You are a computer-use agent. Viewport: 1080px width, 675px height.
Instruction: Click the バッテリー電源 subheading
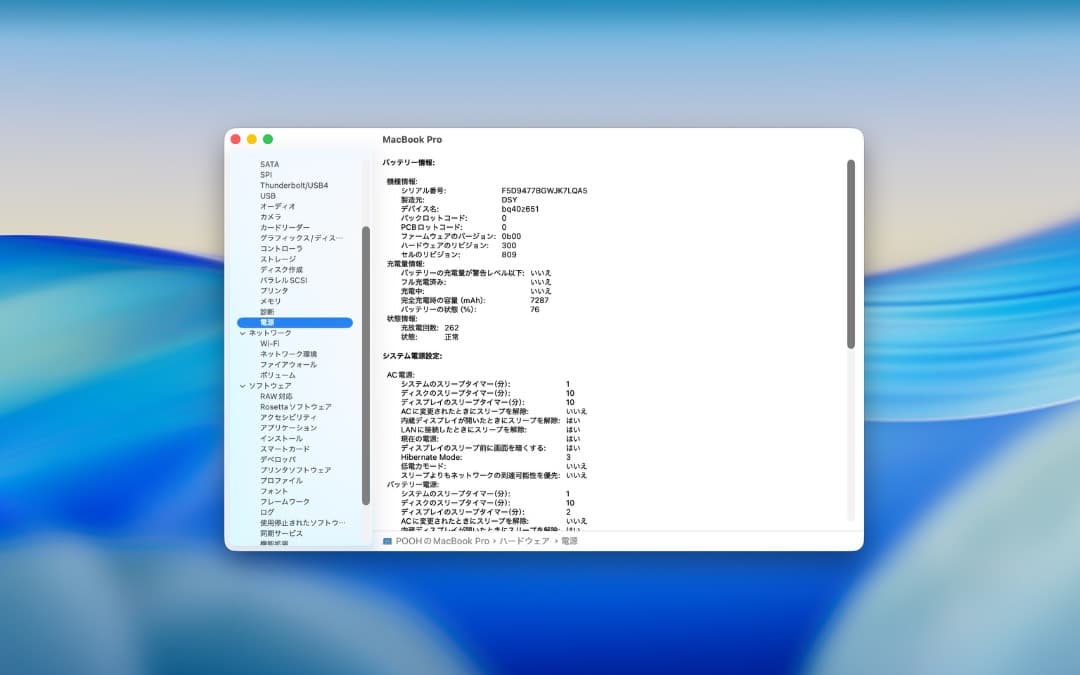(x=412, y=485)
